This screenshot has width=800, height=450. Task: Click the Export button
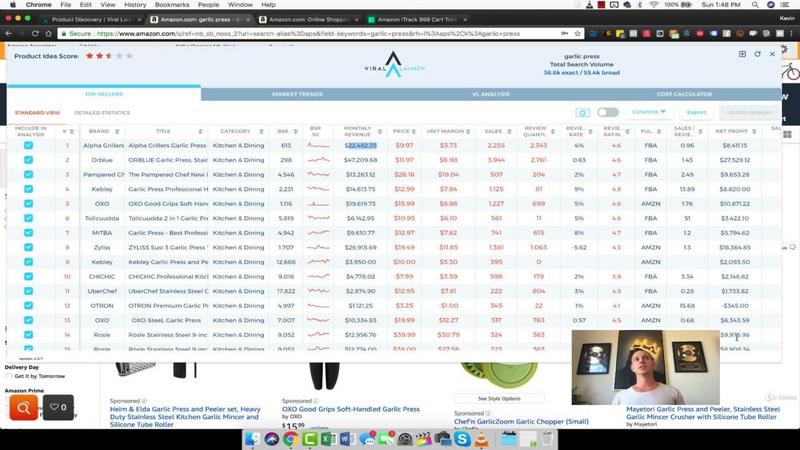coord(696,112)
